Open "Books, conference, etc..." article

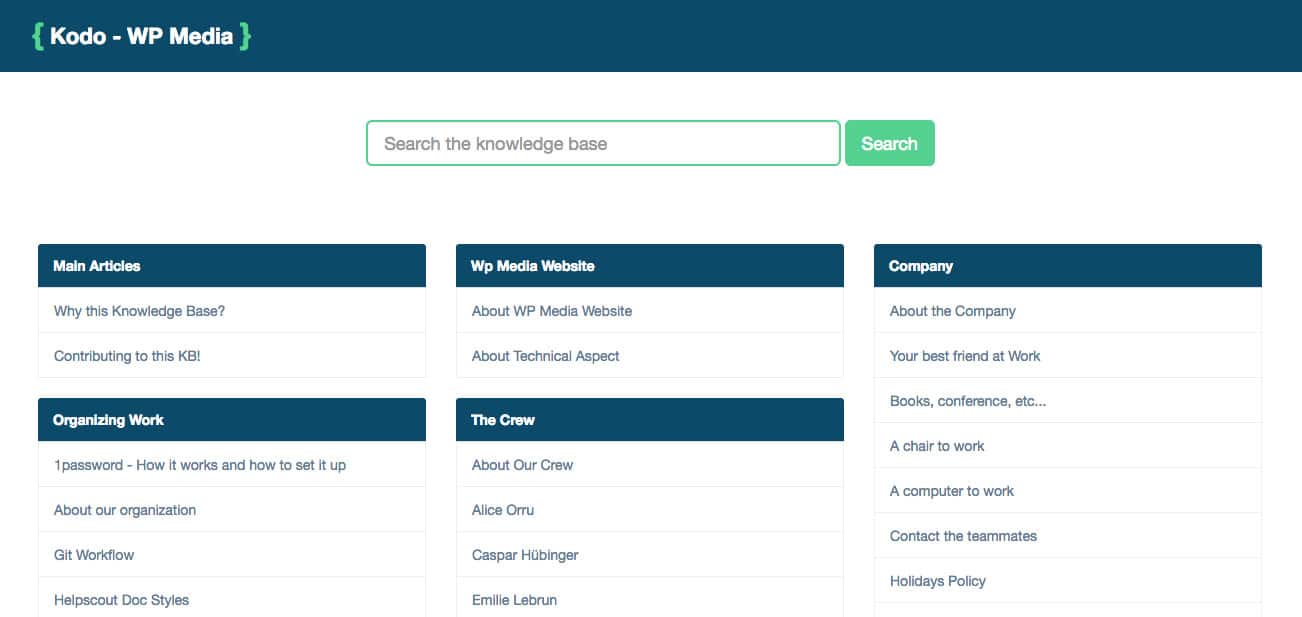click(x=1068, y=401)
